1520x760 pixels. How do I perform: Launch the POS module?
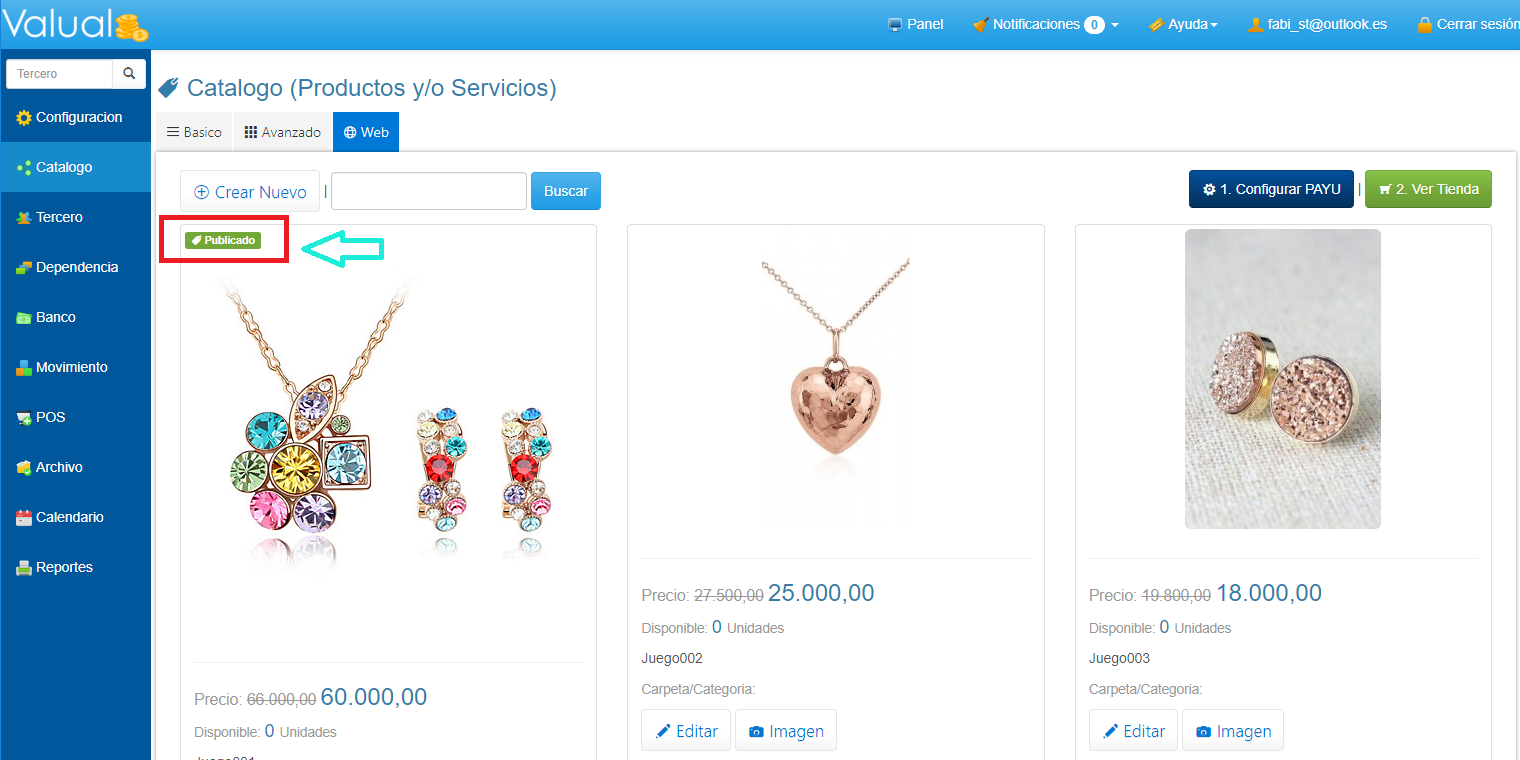[x=76, y=417]
